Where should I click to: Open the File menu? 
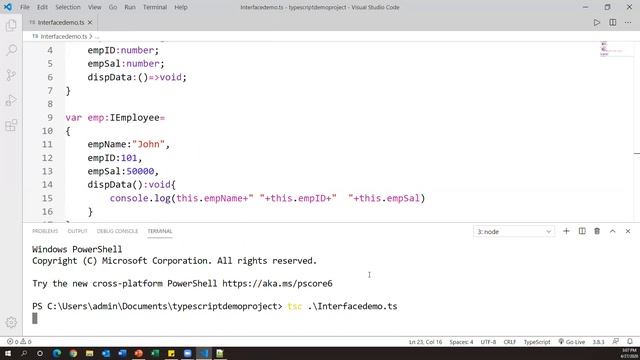24,7
